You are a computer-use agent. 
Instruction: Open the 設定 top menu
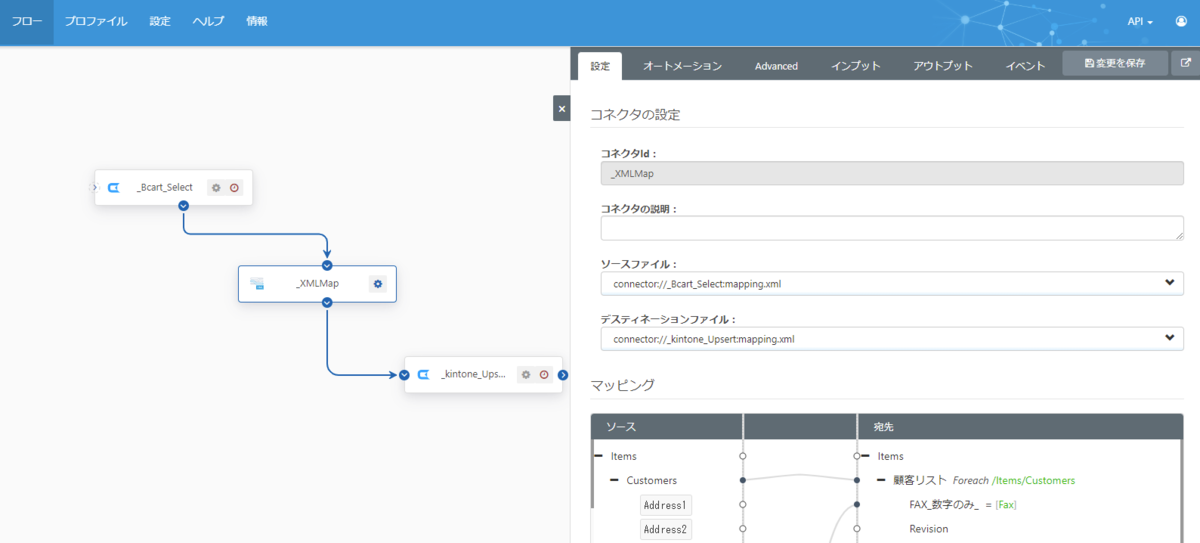160,21
